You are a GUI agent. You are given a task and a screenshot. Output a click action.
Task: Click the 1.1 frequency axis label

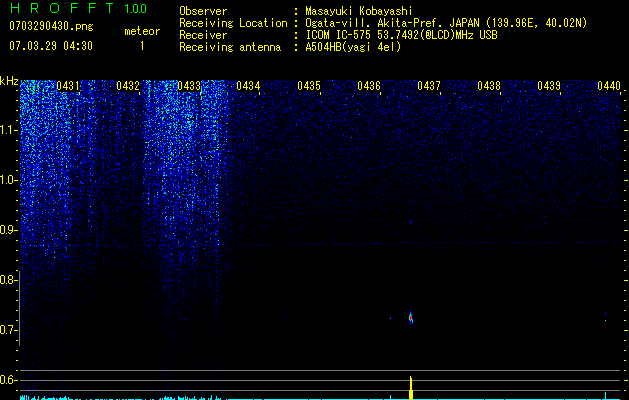pos(8,130)
